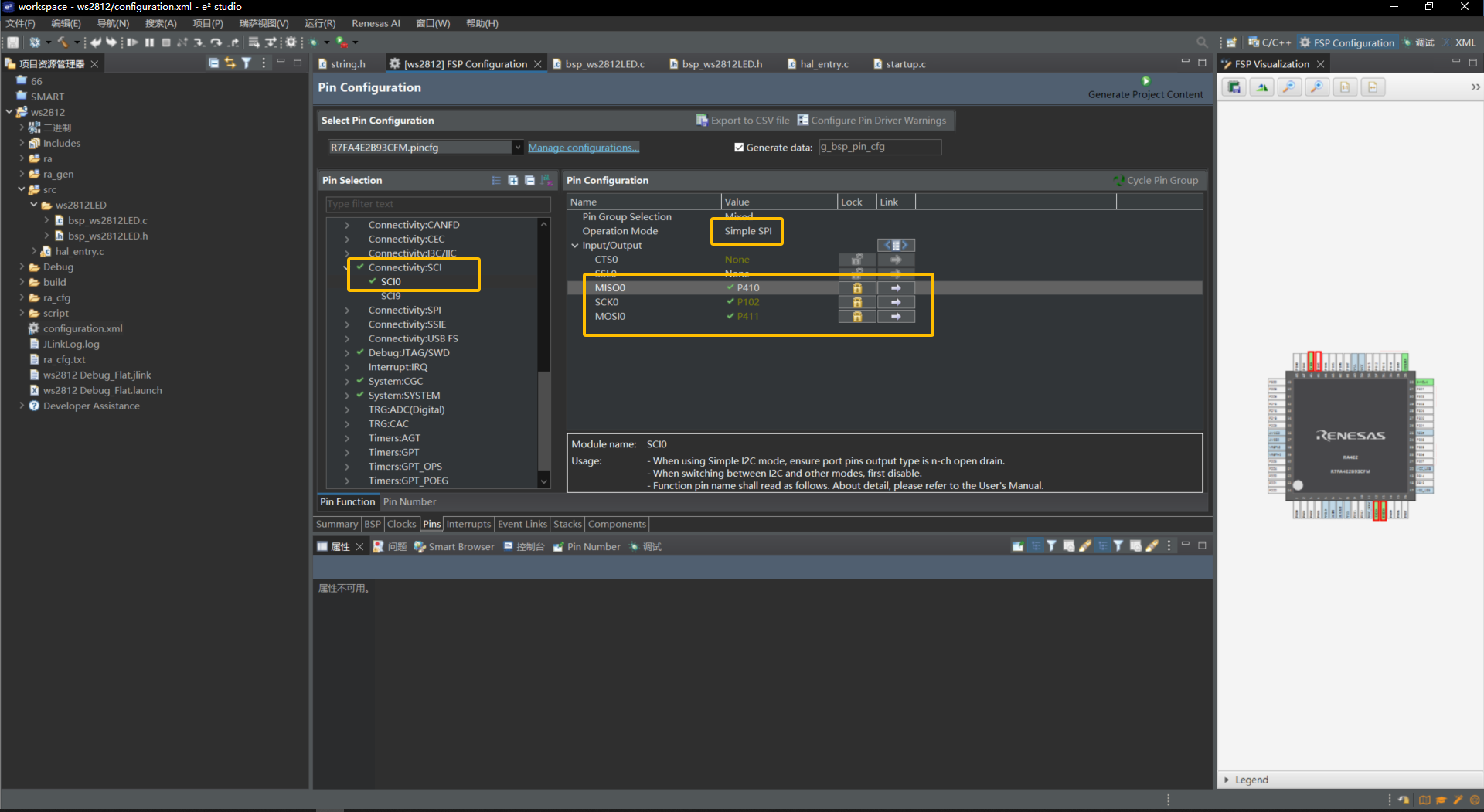
Task: Click the Open Perspective icon
Action: pyautogui.click(x=1232, y=42)
